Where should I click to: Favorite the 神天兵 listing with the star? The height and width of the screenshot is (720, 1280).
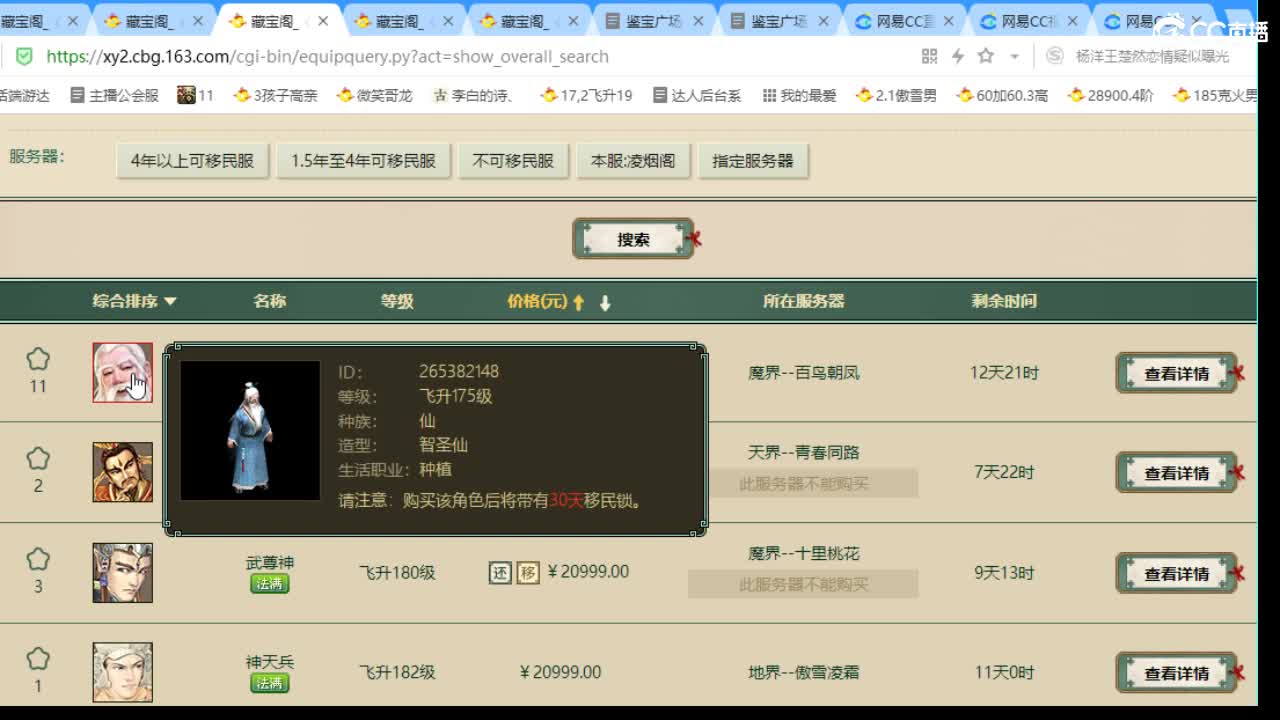(38, 659)
